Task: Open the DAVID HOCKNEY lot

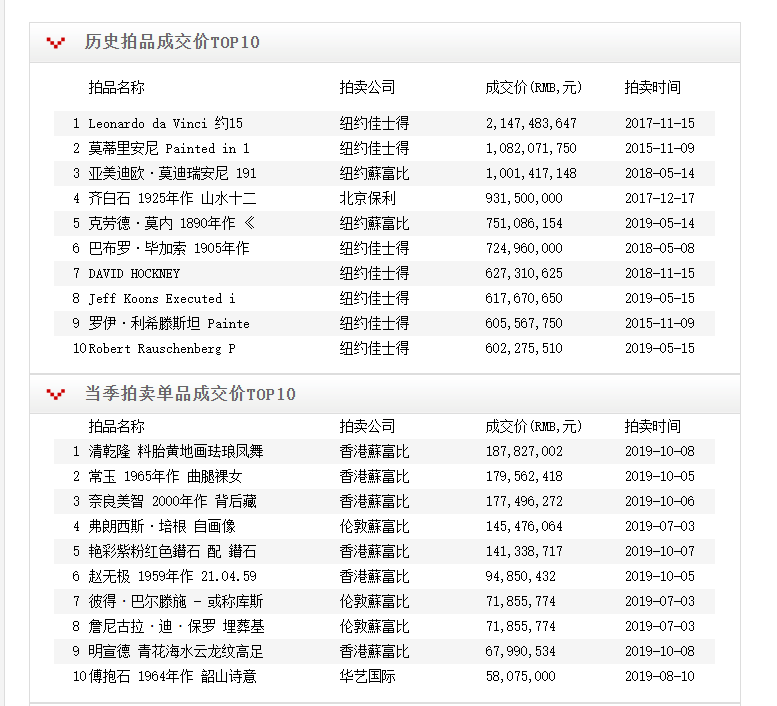Action: tap(134, 273)
